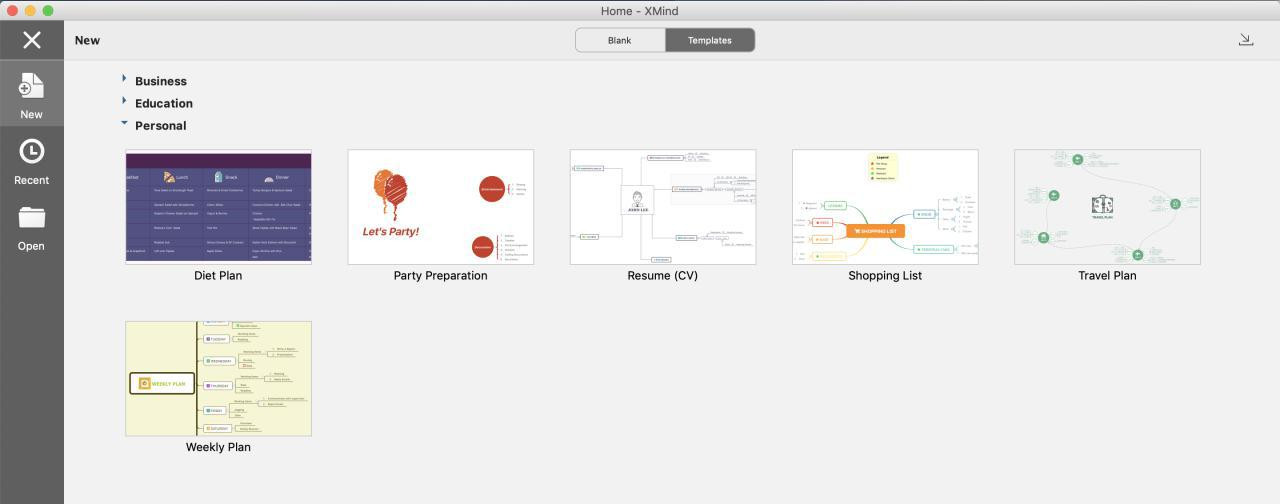
Task: Click the Business section heading
Action: click(161, 81)
